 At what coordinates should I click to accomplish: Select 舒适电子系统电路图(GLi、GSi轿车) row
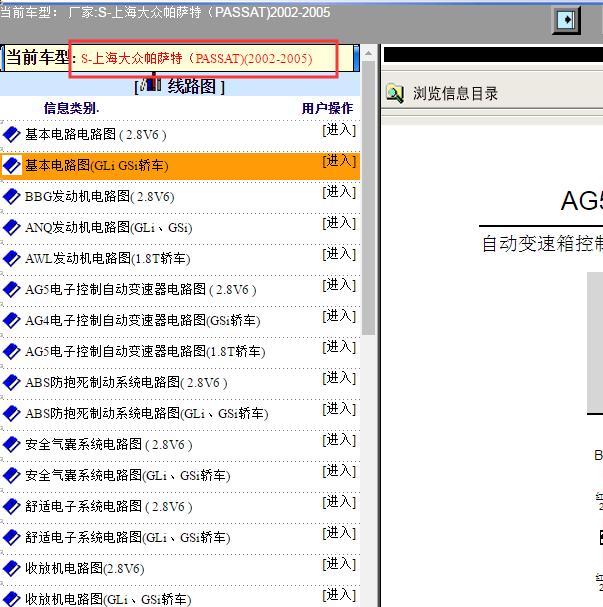pos(180,537)
